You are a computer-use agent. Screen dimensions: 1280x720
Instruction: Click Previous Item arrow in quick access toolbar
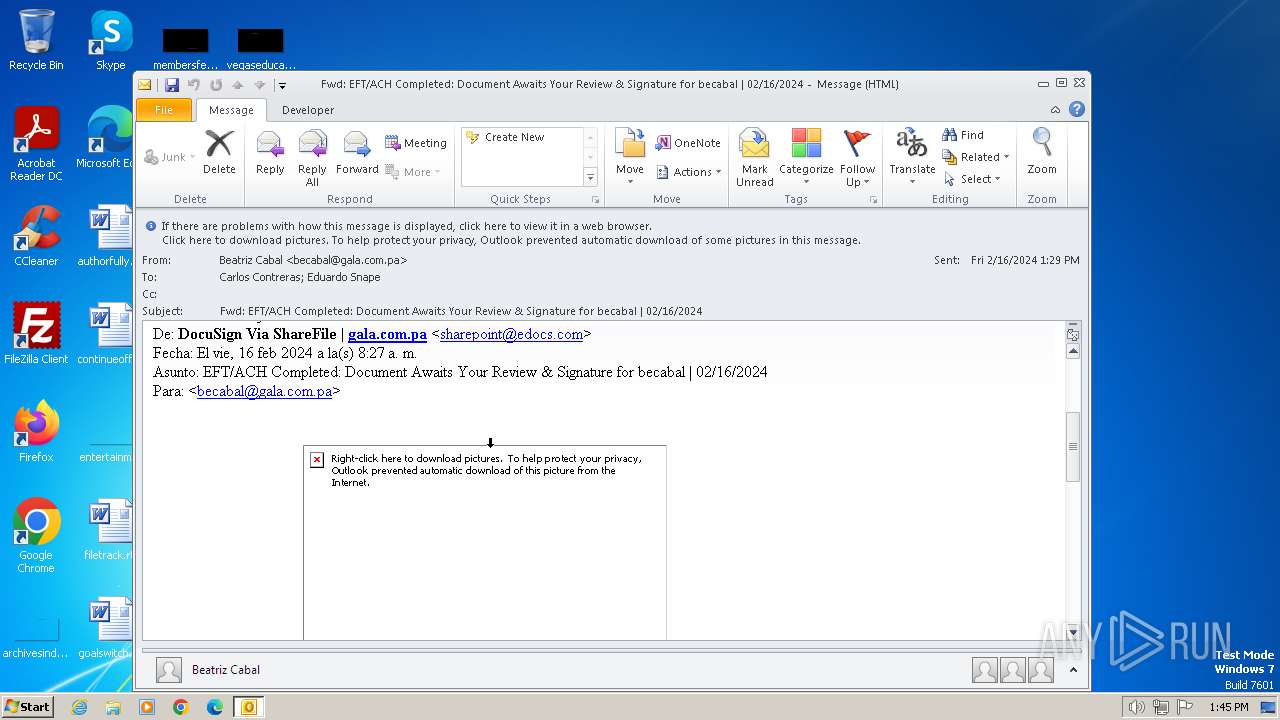238,85
